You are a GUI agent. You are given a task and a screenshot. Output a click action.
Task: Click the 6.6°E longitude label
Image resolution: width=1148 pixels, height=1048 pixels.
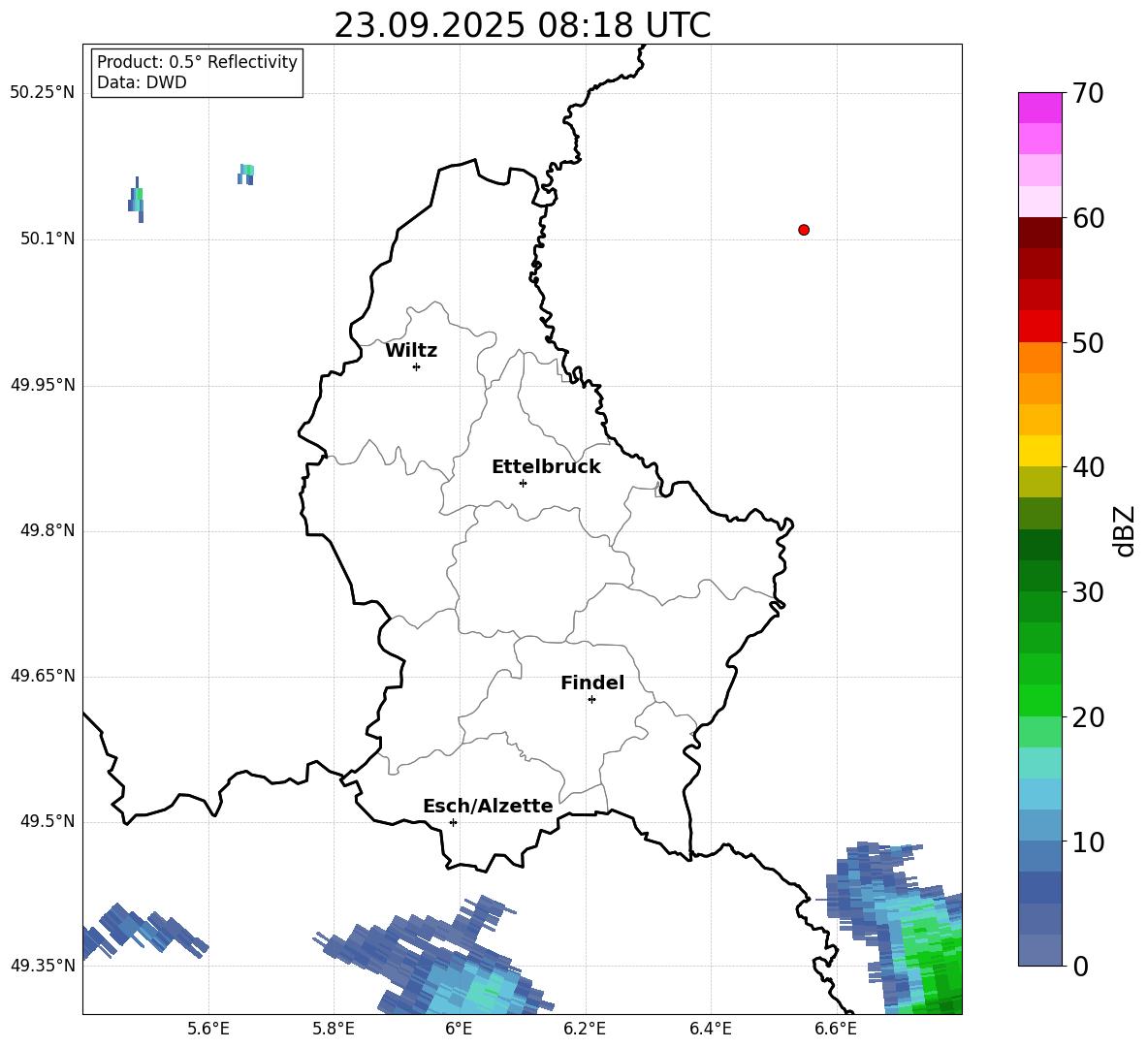(836, 1029)
